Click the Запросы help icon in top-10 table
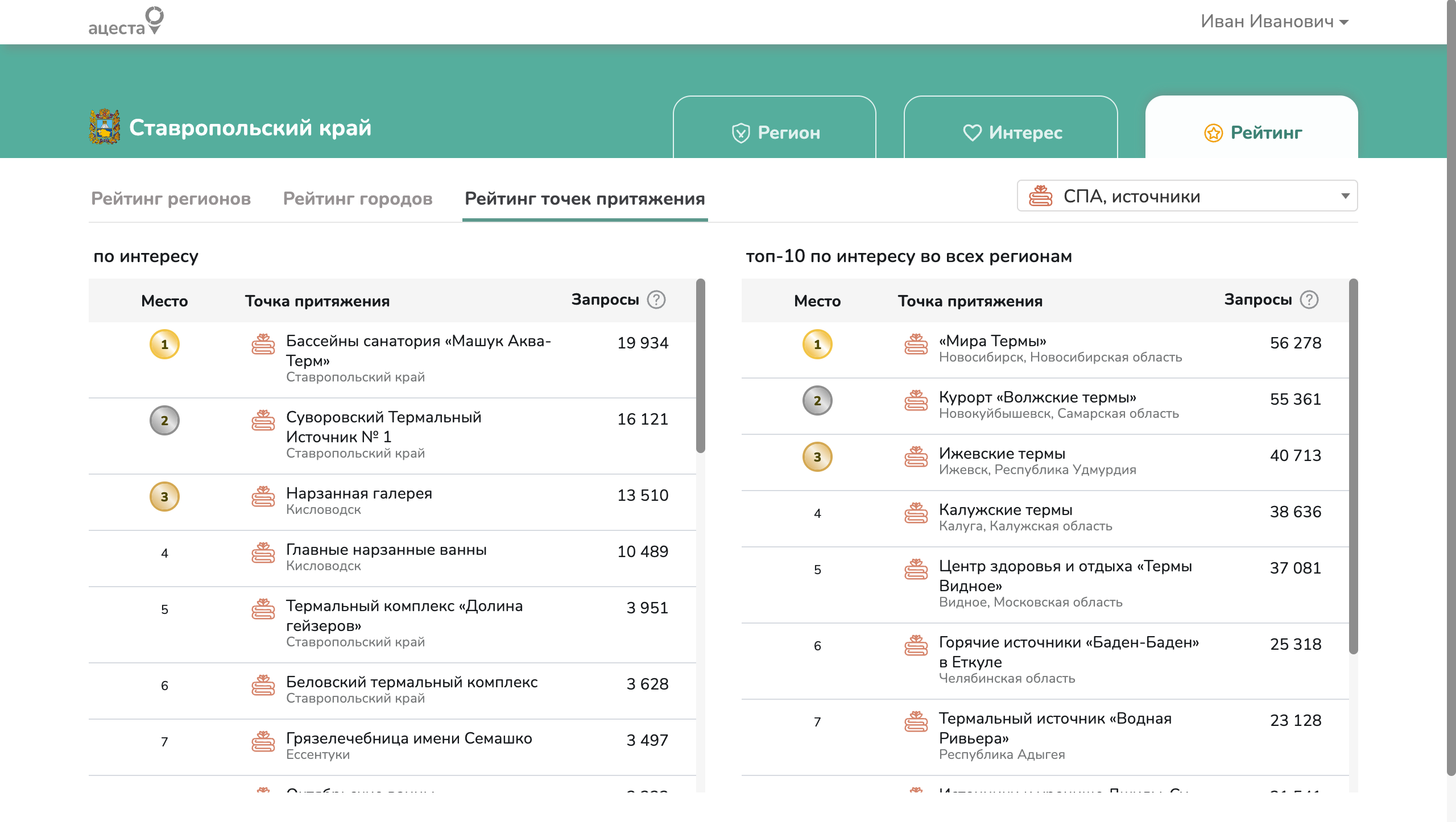The image size is (1456, 822). point(1309,300)
